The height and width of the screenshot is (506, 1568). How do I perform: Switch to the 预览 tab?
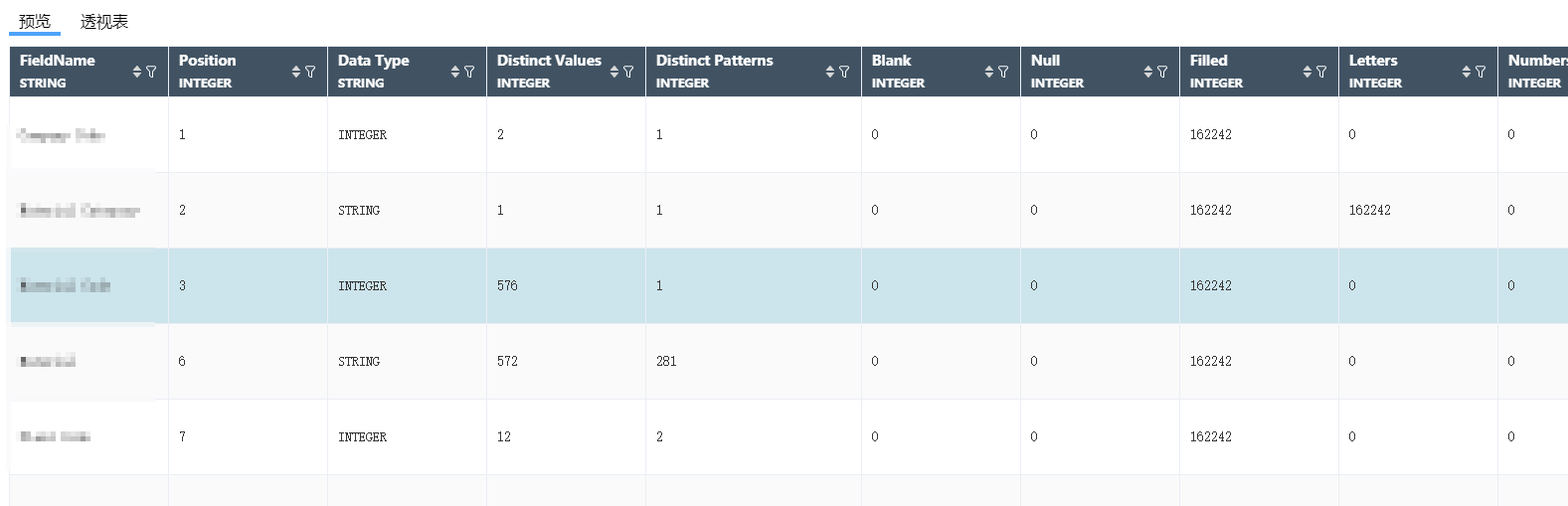click(x=35, y=21)
